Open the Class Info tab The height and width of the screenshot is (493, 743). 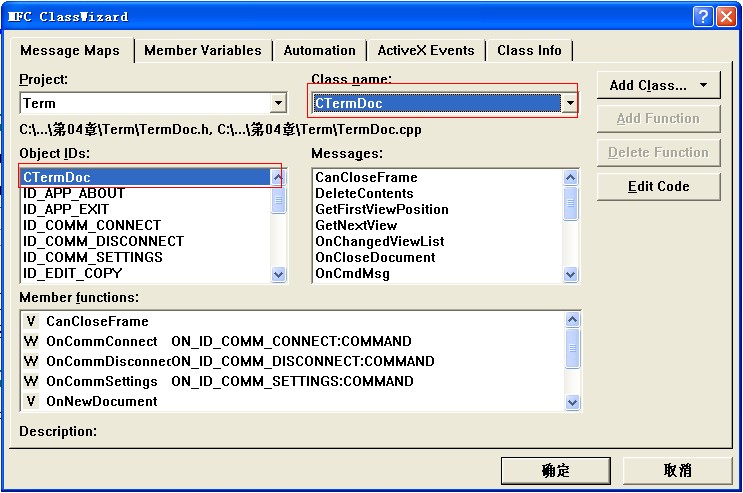[529, 50]
